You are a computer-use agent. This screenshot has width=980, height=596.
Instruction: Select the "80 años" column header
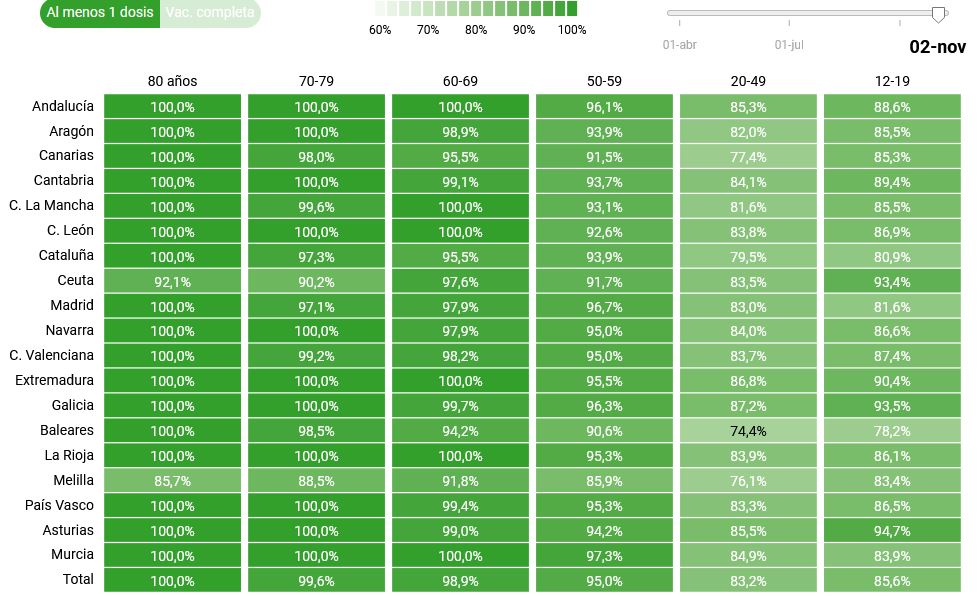172,81
